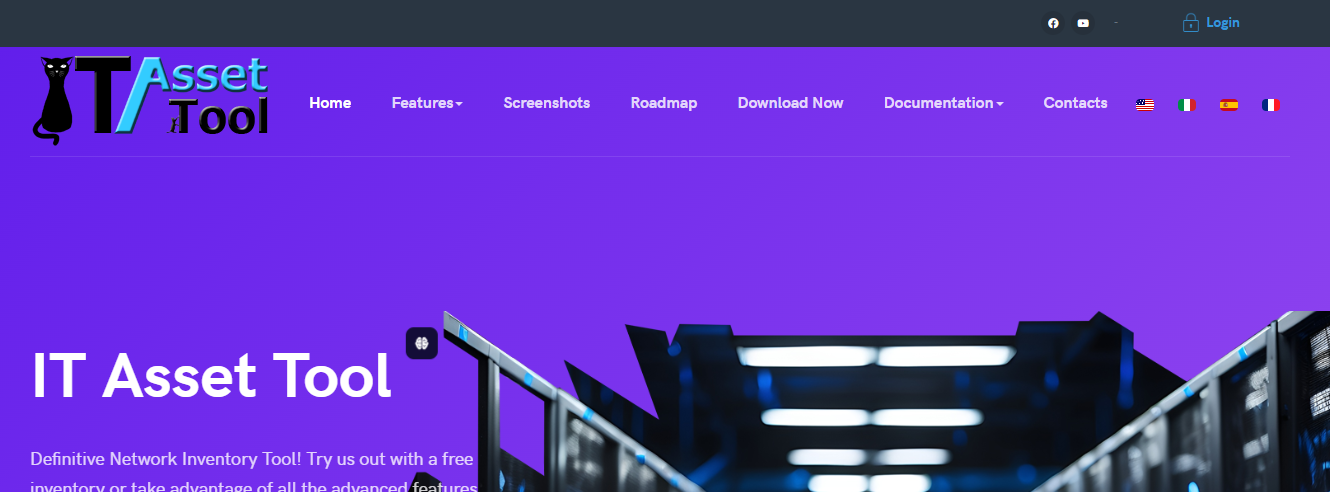Go to the Home menu item
This screenshot has width=1330, height=492.
point(330,103)
